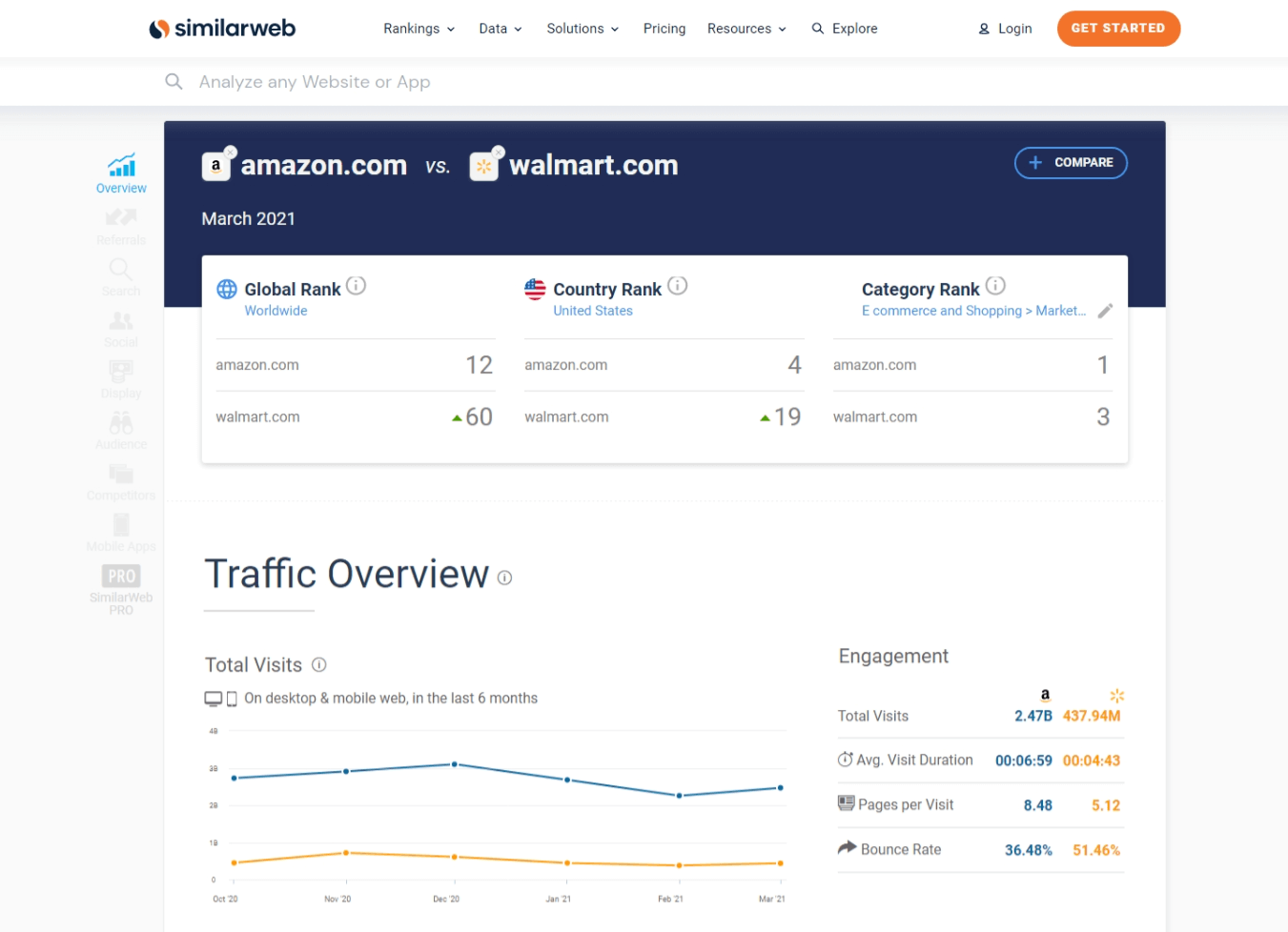The height and width of the screenshot is (932, 1288).
Task: Click the walmart.com favicon in header
Action: [x=484, y=167]
